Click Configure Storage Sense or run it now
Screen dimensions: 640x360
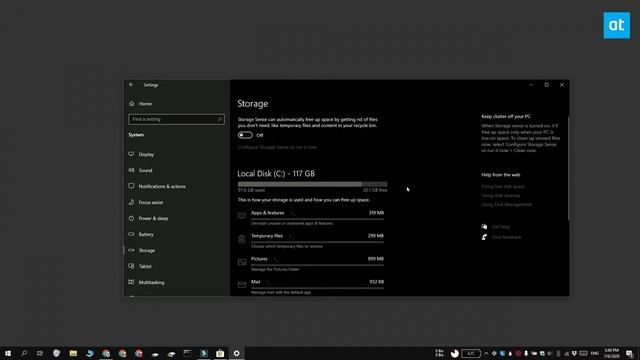(277, 147)
